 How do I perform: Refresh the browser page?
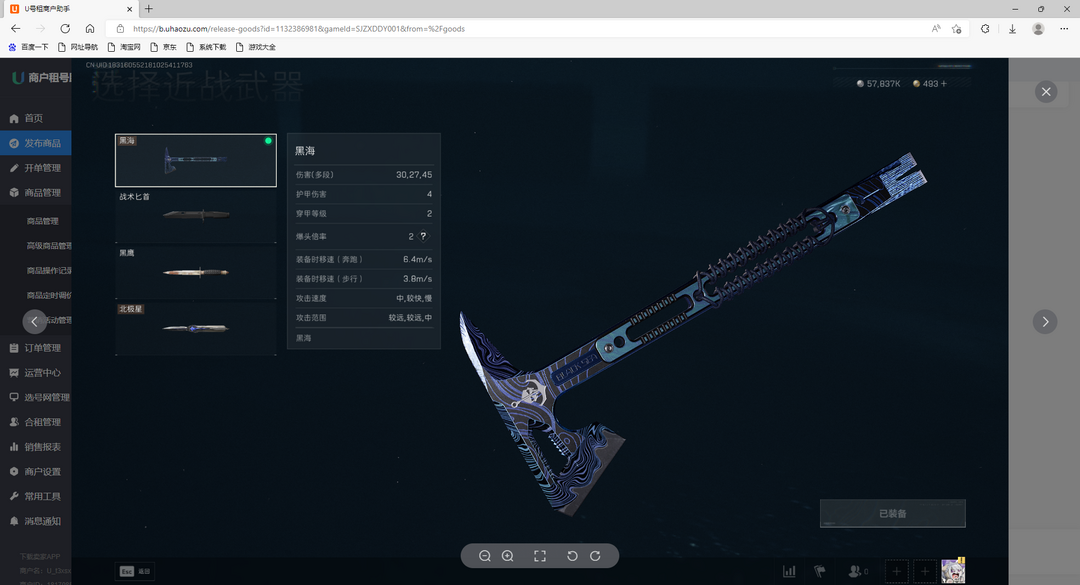[65, 29]
